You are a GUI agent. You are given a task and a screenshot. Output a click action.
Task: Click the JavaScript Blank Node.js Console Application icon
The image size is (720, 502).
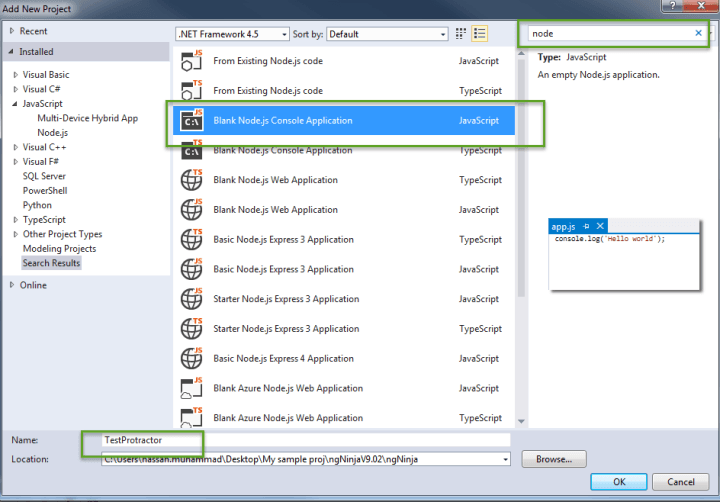(191, 120)
